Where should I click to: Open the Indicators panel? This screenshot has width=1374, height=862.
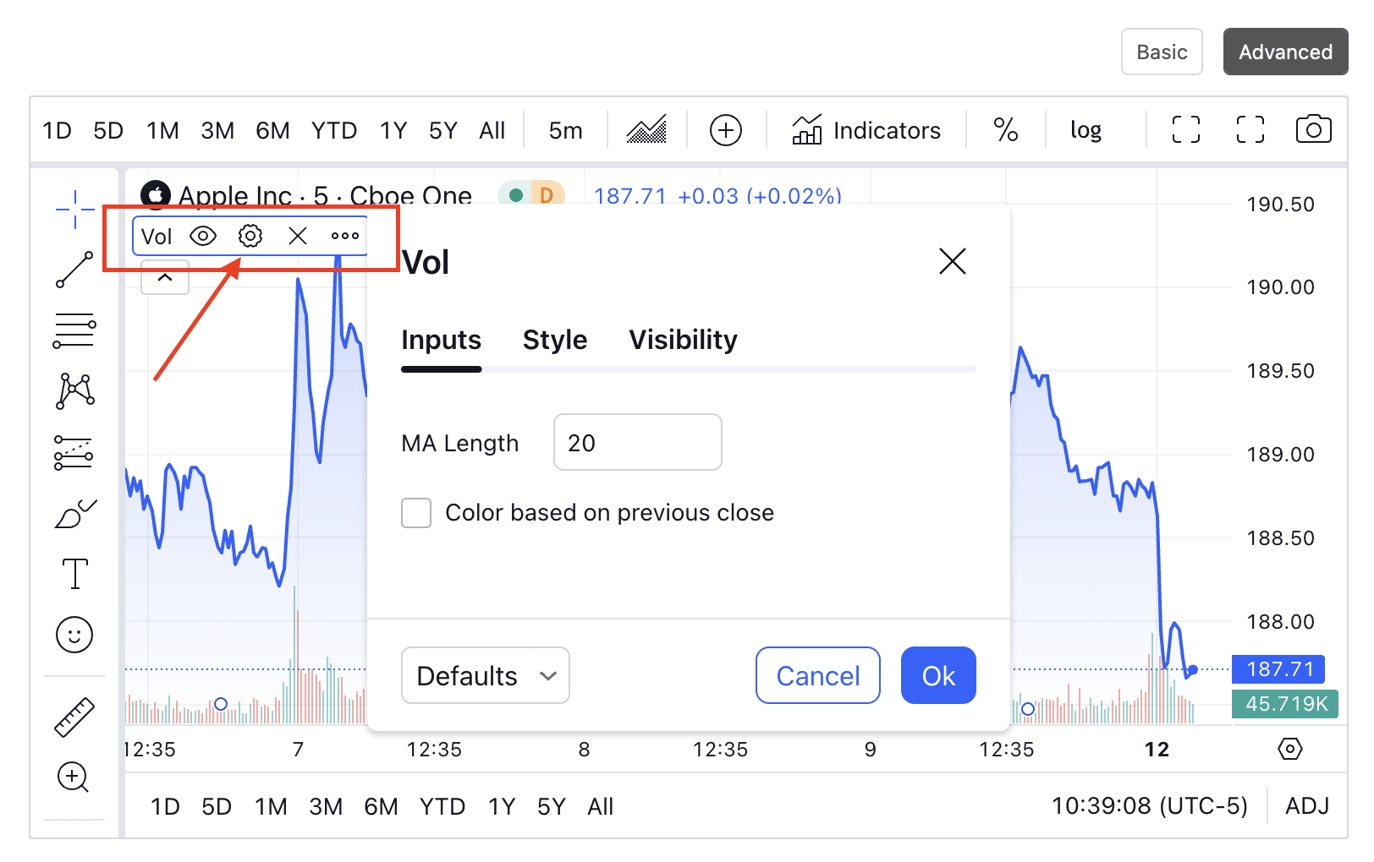pyautogui.click(x=866, y=130)
